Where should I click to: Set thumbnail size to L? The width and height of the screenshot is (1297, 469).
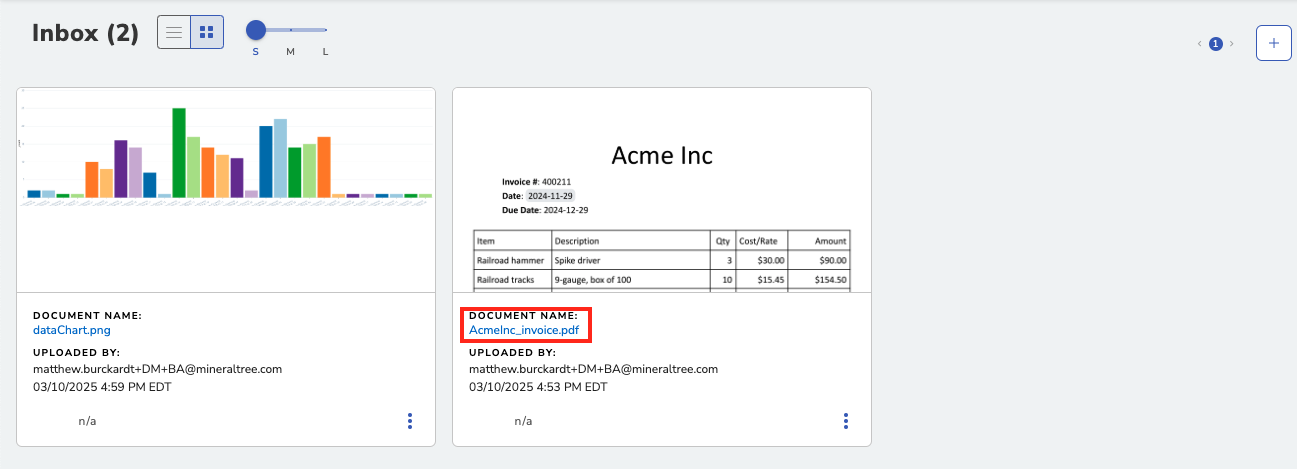(325, 51)
